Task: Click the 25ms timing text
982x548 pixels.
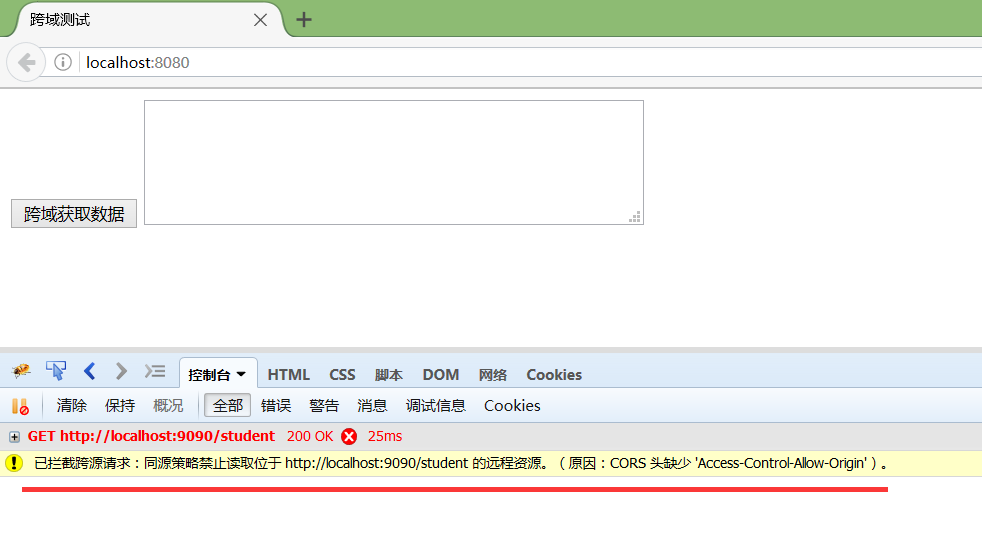Action: click(x=385, y=436)
